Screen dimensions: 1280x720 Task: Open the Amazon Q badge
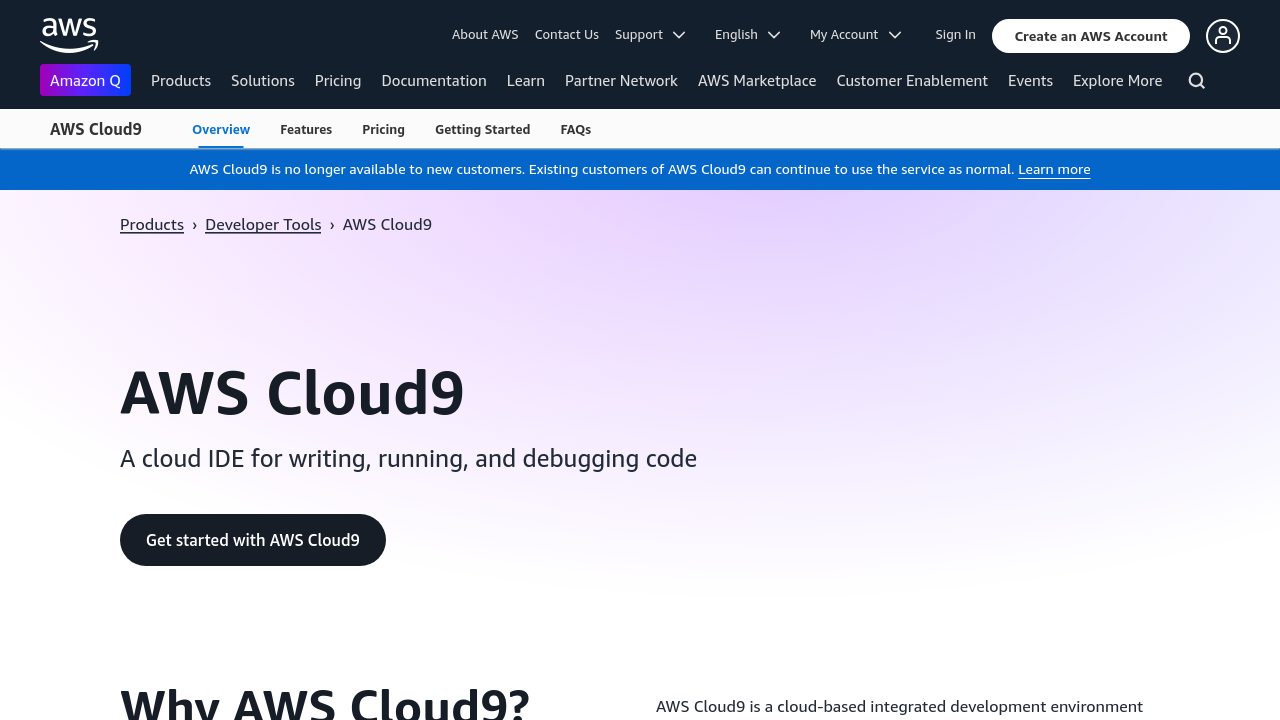[85, 80]
